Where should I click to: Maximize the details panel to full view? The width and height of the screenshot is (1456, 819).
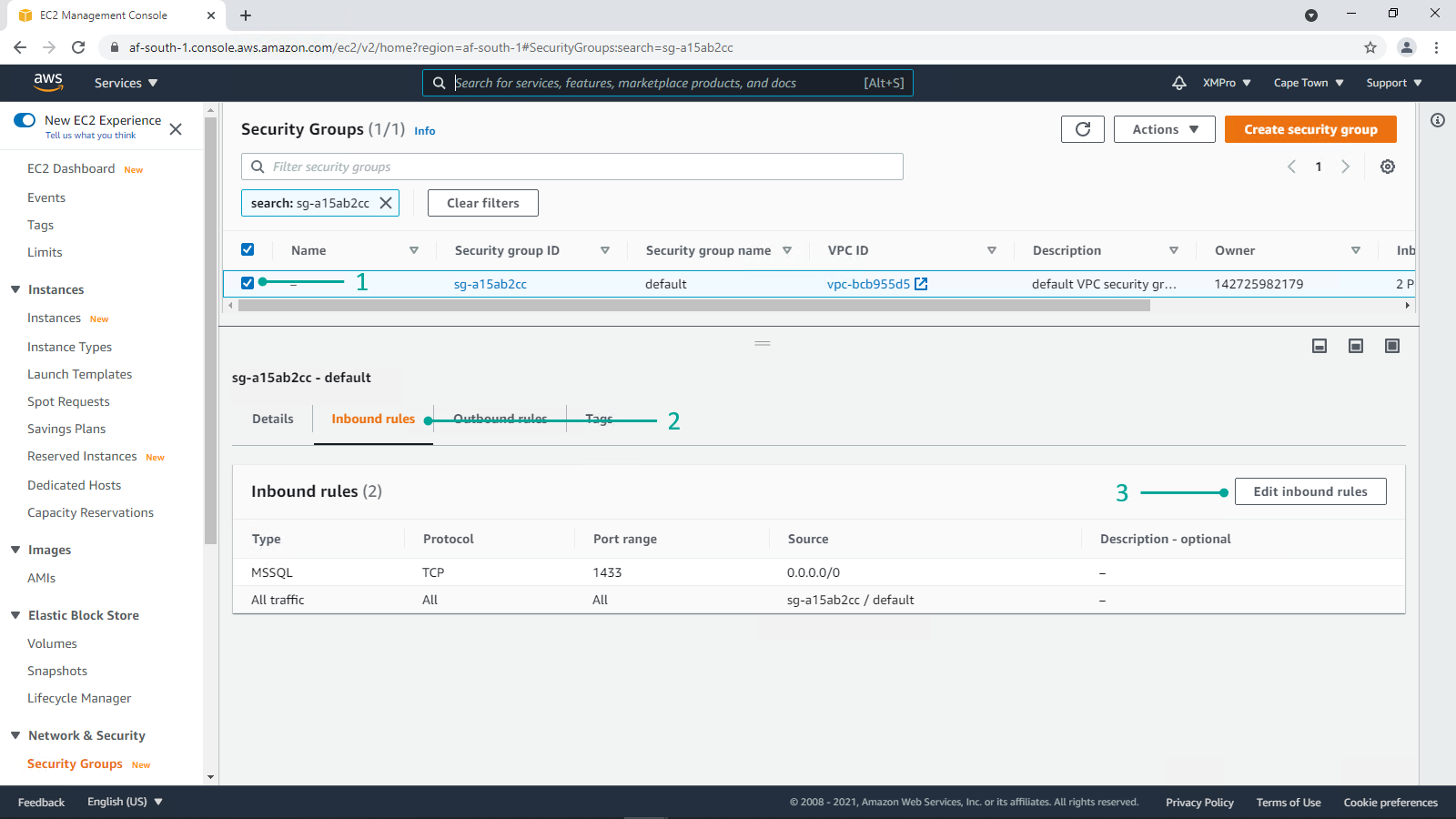pos(1392,346)
